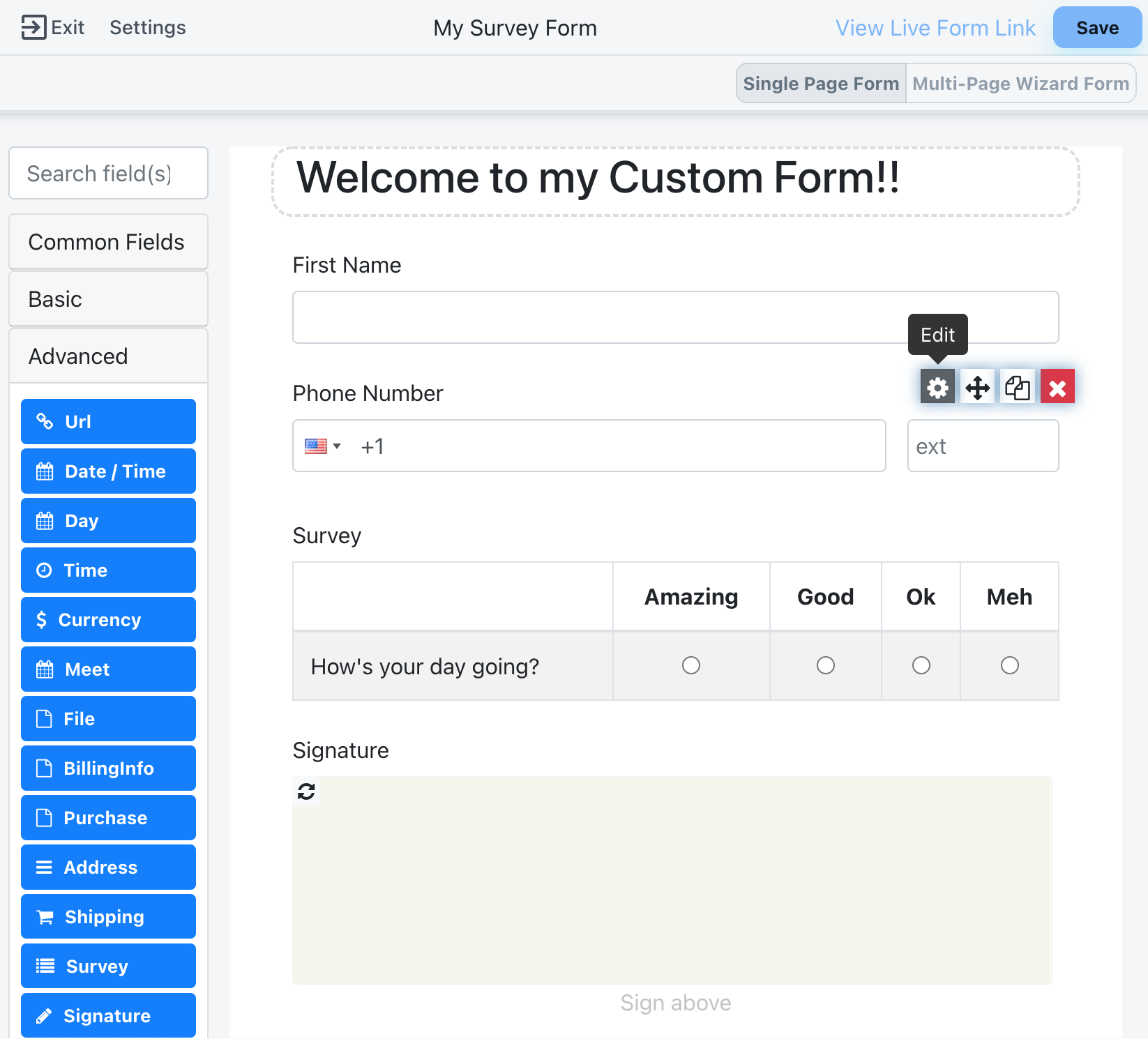The height and width of the screenshot is (1039, 1148).
Task: Add a Signature field from sidebar
Action: 108,1015
